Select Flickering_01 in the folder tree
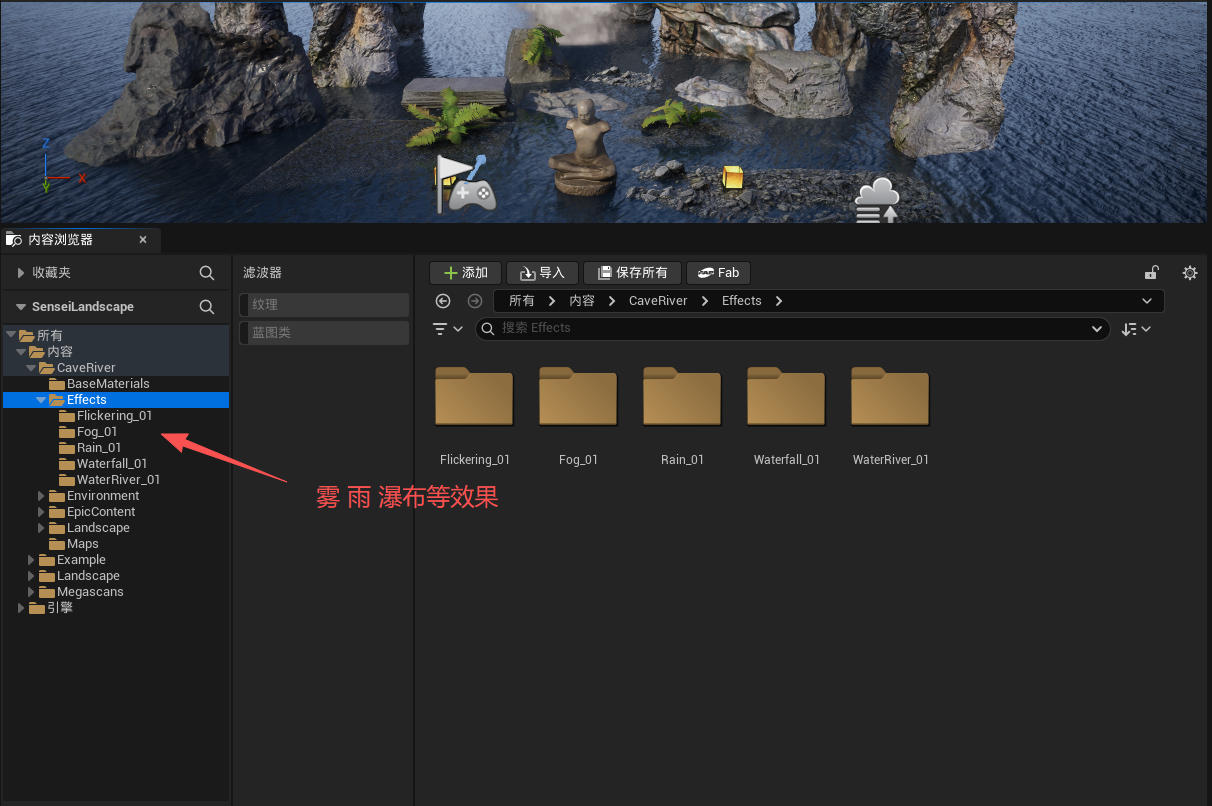The image size is (1212, 806). point(114,416)
